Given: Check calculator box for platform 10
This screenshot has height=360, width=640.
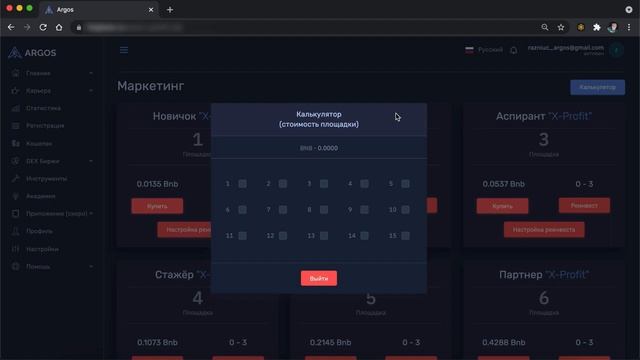Looking at the screenshot, I should [405, 210].
